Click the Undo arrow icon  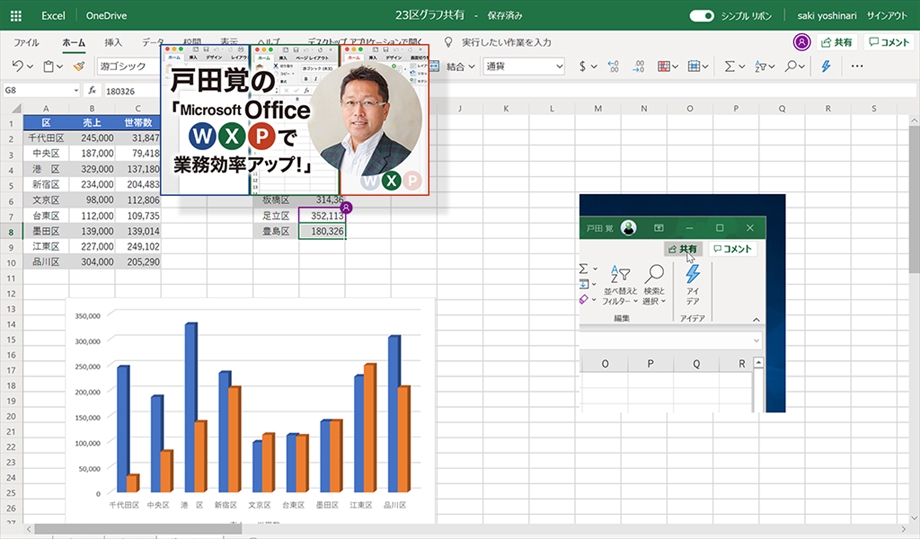18,66
